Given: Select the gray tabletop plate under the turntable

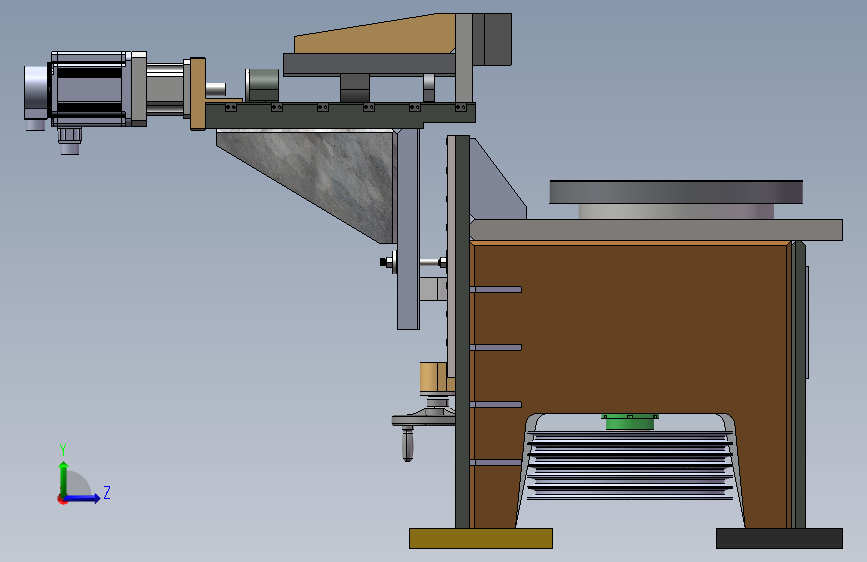Looking at the screenshot, I should coord(656,230).
